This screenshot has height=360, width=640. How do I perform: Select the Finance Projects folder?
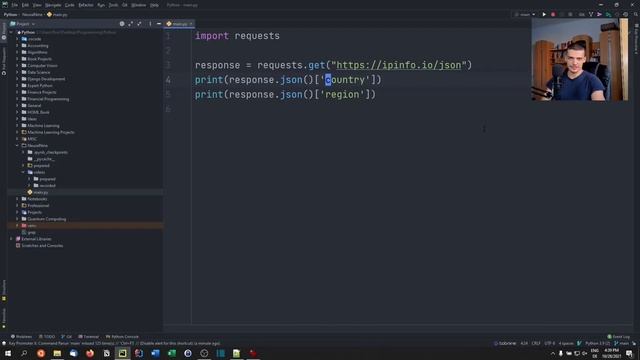tap(41, 92)
